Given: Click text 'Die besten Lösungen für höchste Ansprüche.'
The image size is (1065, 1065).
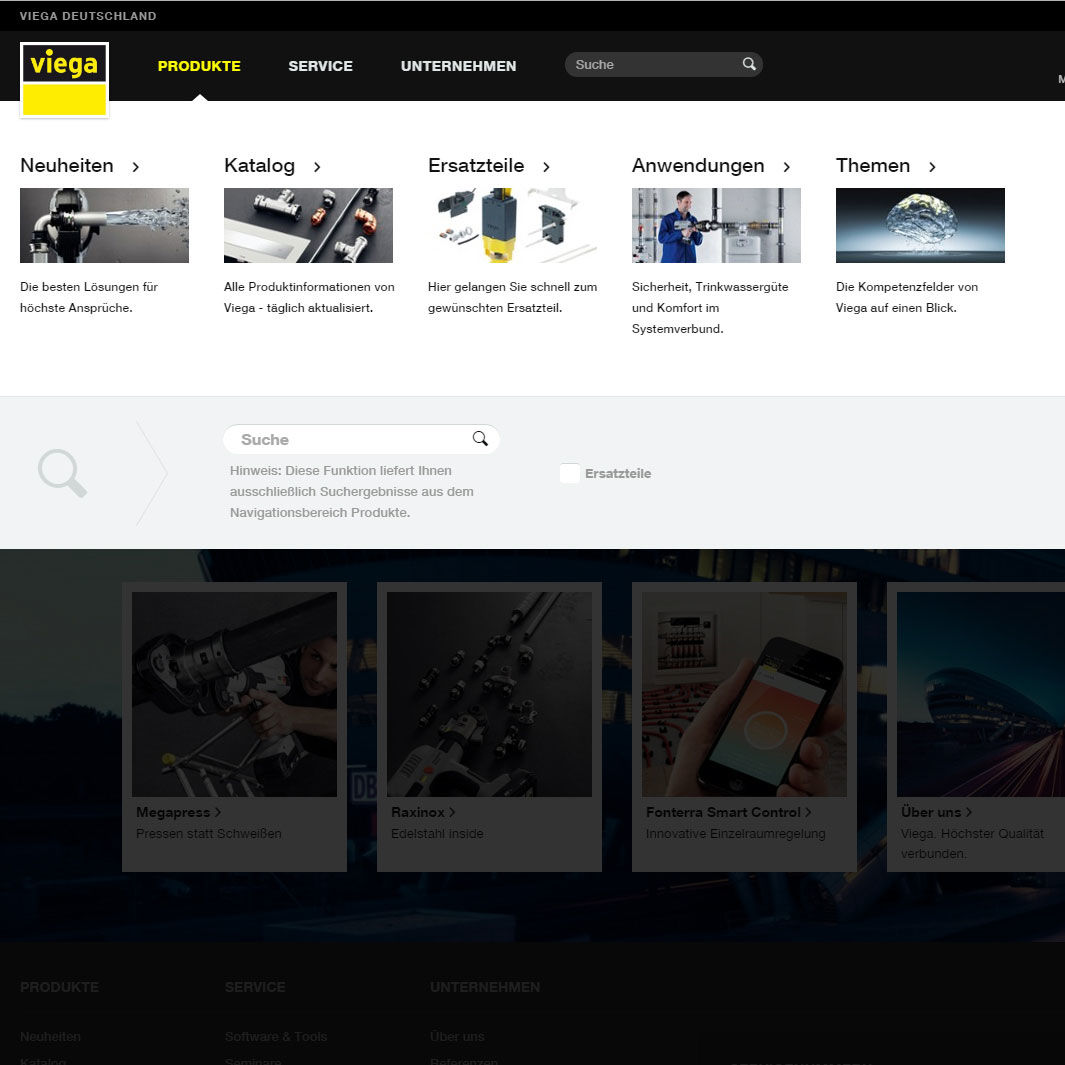Looking at the screenshot, I should [x=89, y=297].
